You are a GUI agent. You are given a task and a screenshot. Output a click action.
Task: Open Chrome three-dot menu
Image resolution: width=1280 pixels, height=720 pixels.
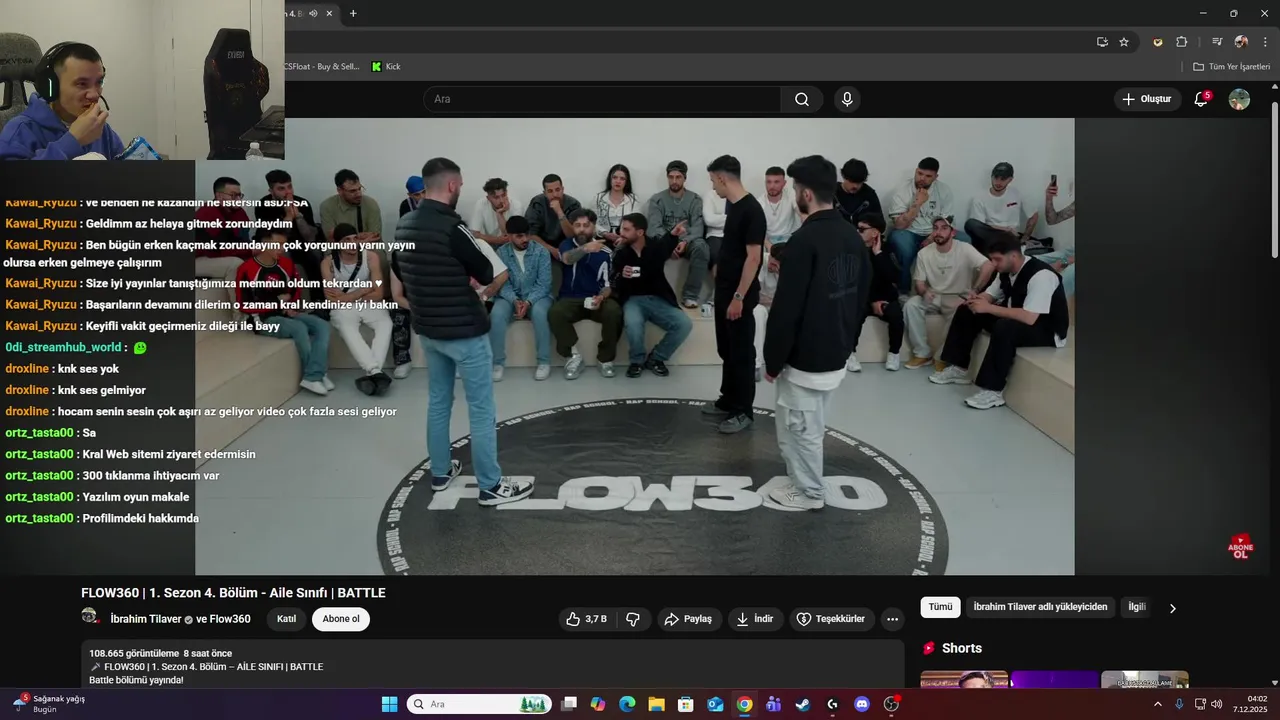pyautogui.click(x=1265, y=42)
